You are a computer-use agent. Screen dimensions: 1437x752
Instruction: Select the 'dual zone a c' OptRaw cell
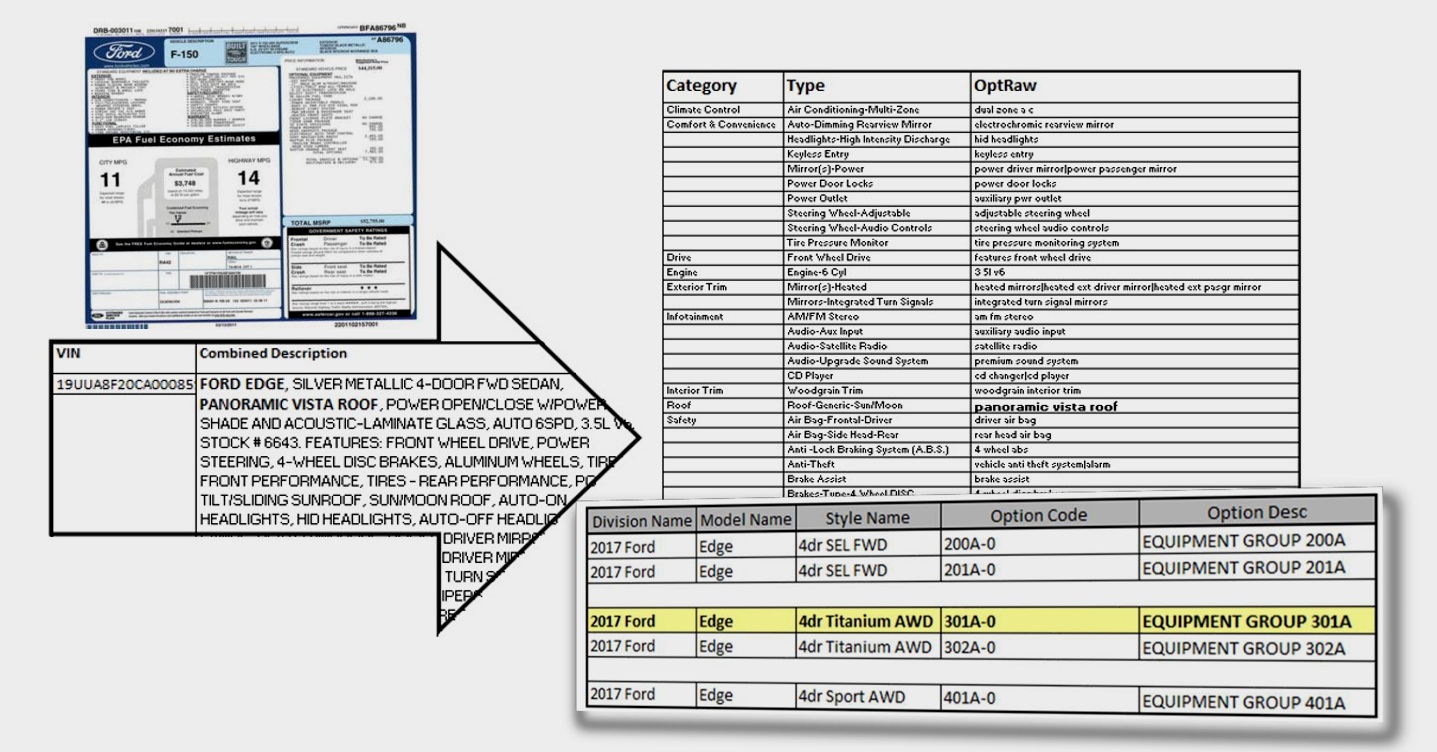coord(1134,109)
